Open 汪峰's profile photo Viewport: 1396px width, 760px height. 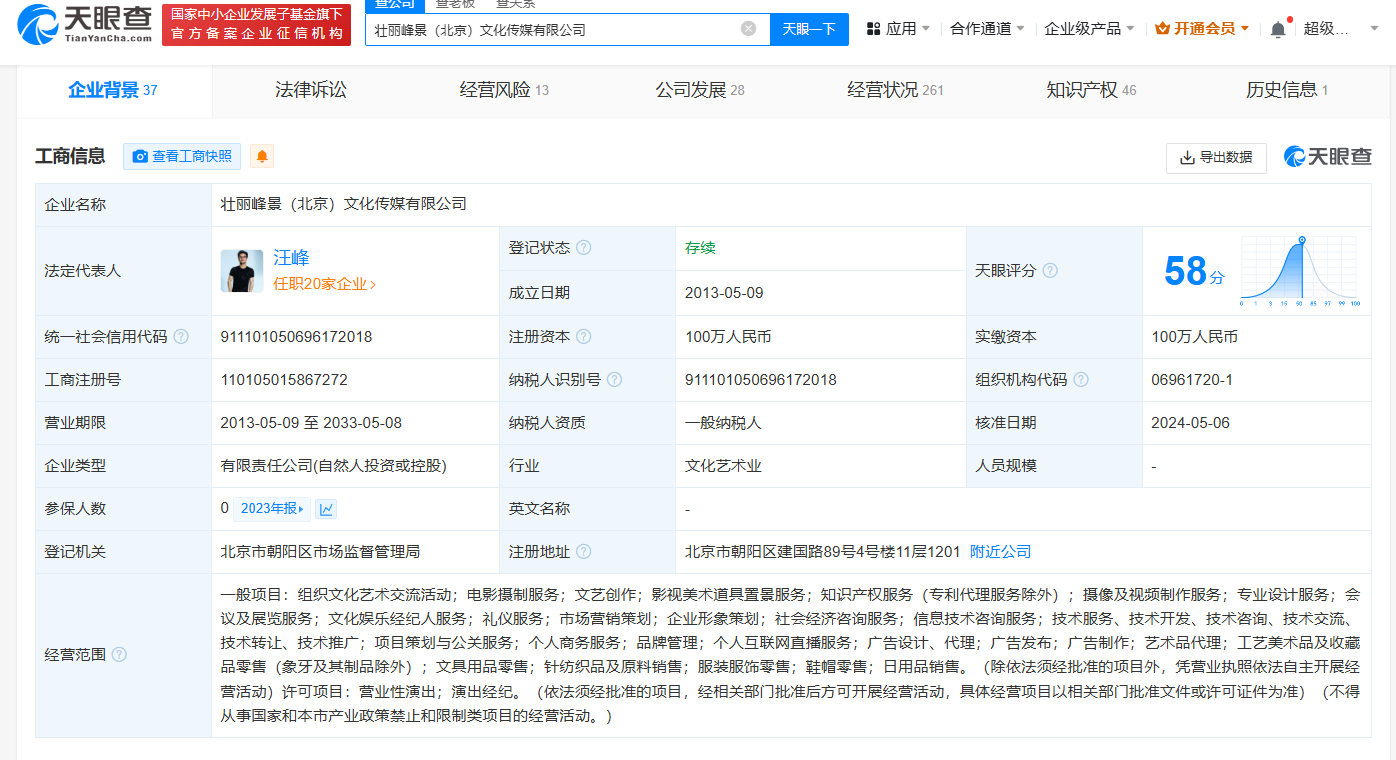pos(242,271)
